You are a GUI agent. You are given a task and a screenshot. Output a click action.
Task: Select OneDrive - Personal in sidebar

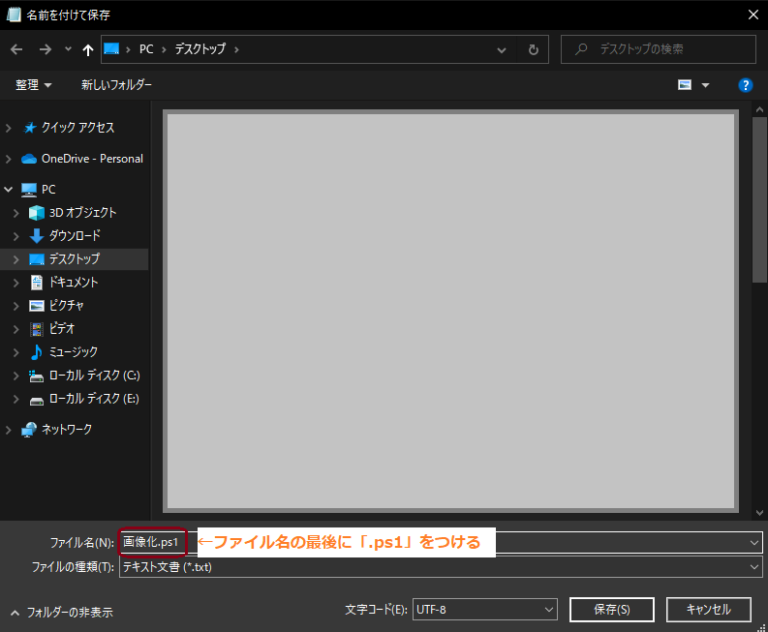pyautogui.click(x=82, y=159)
